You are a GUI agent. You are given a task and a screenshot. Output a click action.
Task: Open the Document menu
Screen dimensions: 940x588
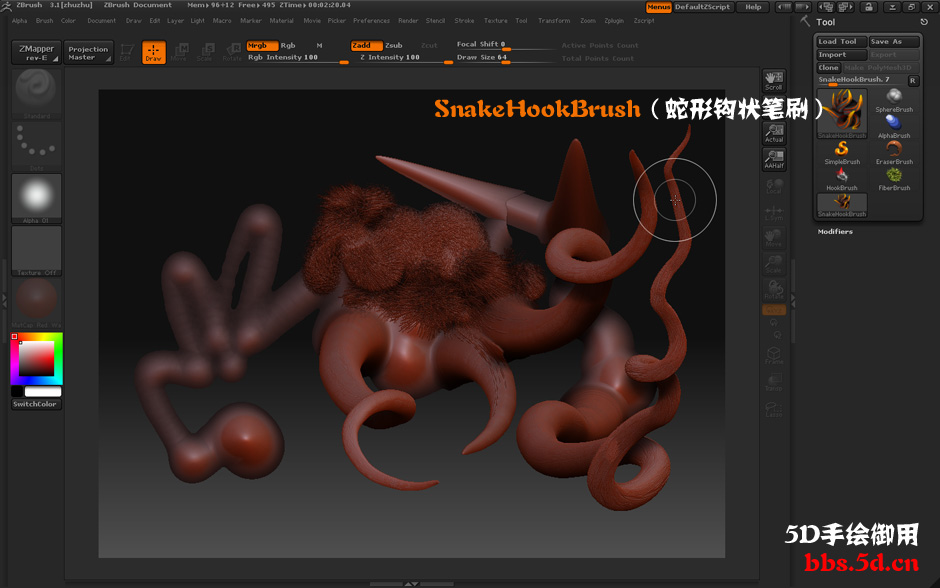101,20
